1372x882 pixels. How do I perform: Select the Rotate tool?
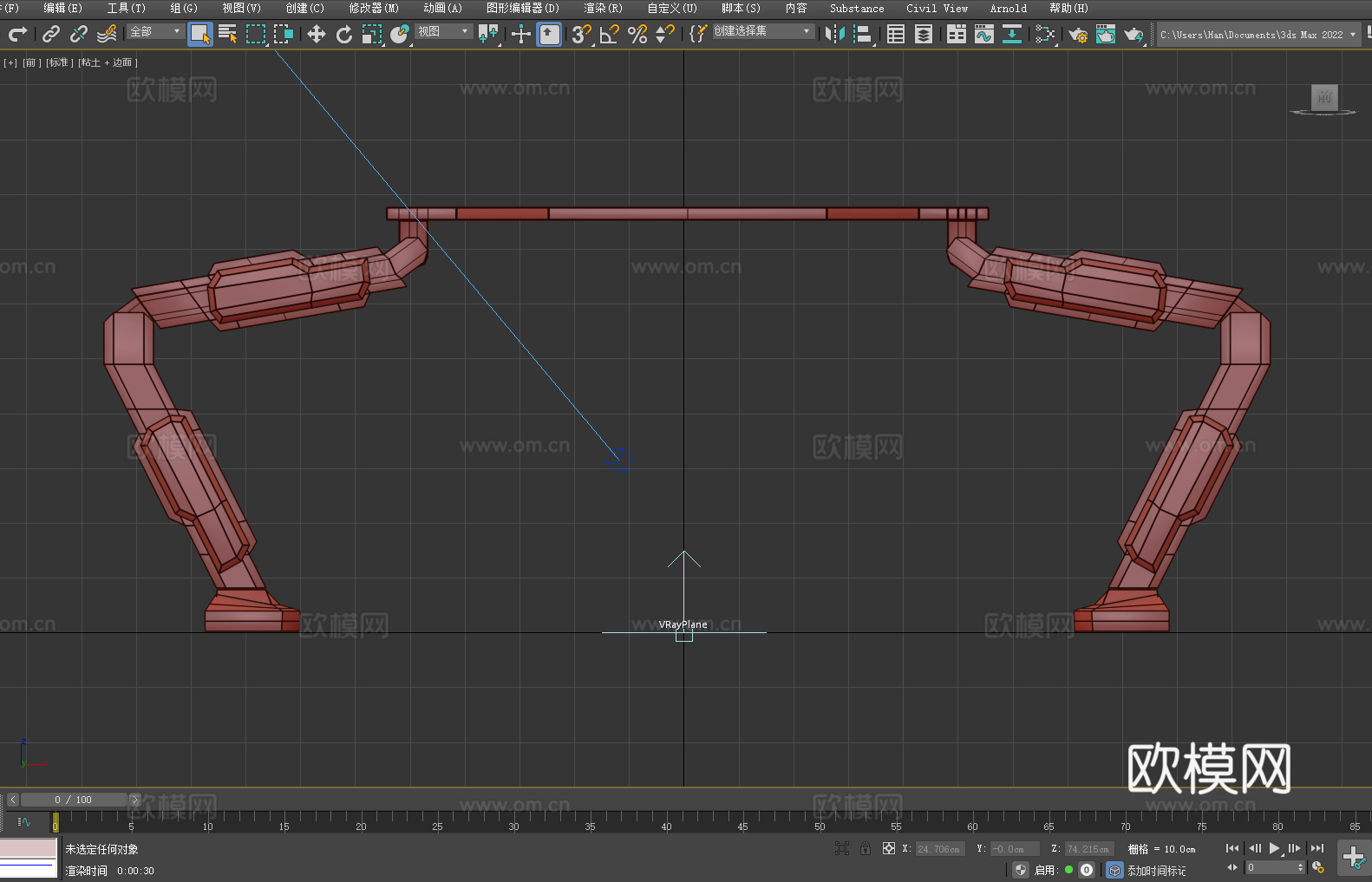(344, 34)
